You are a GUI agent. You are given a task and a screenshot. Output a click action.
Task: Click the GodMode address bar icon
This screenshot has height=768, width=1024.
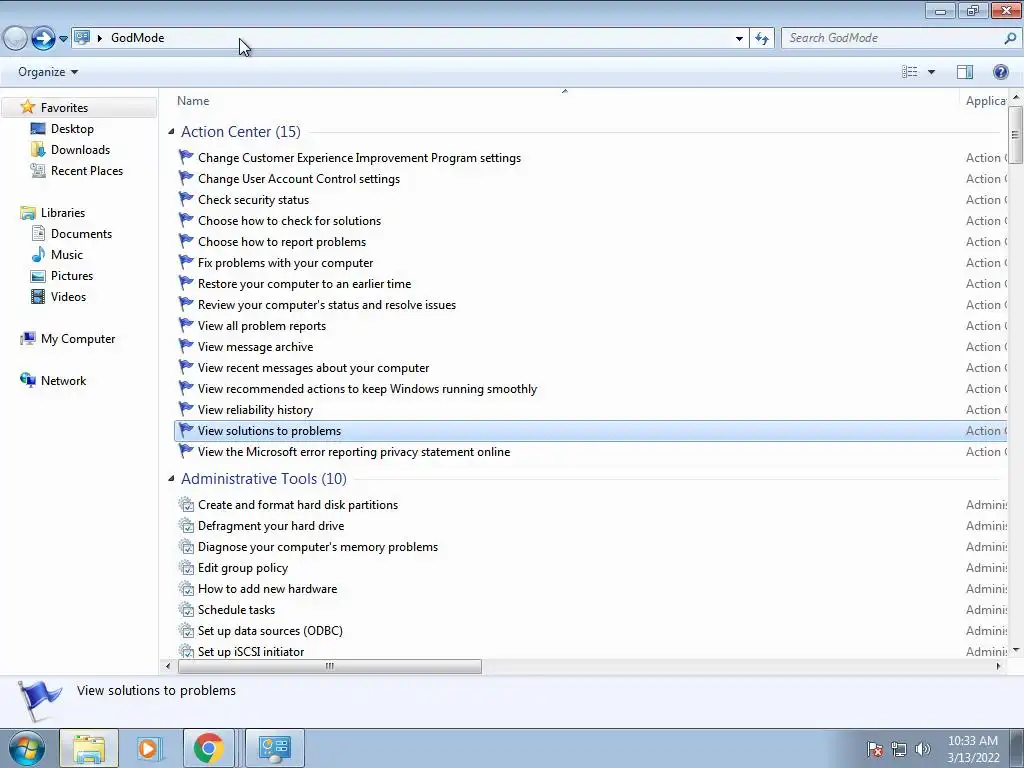click(x=82, y=37)
